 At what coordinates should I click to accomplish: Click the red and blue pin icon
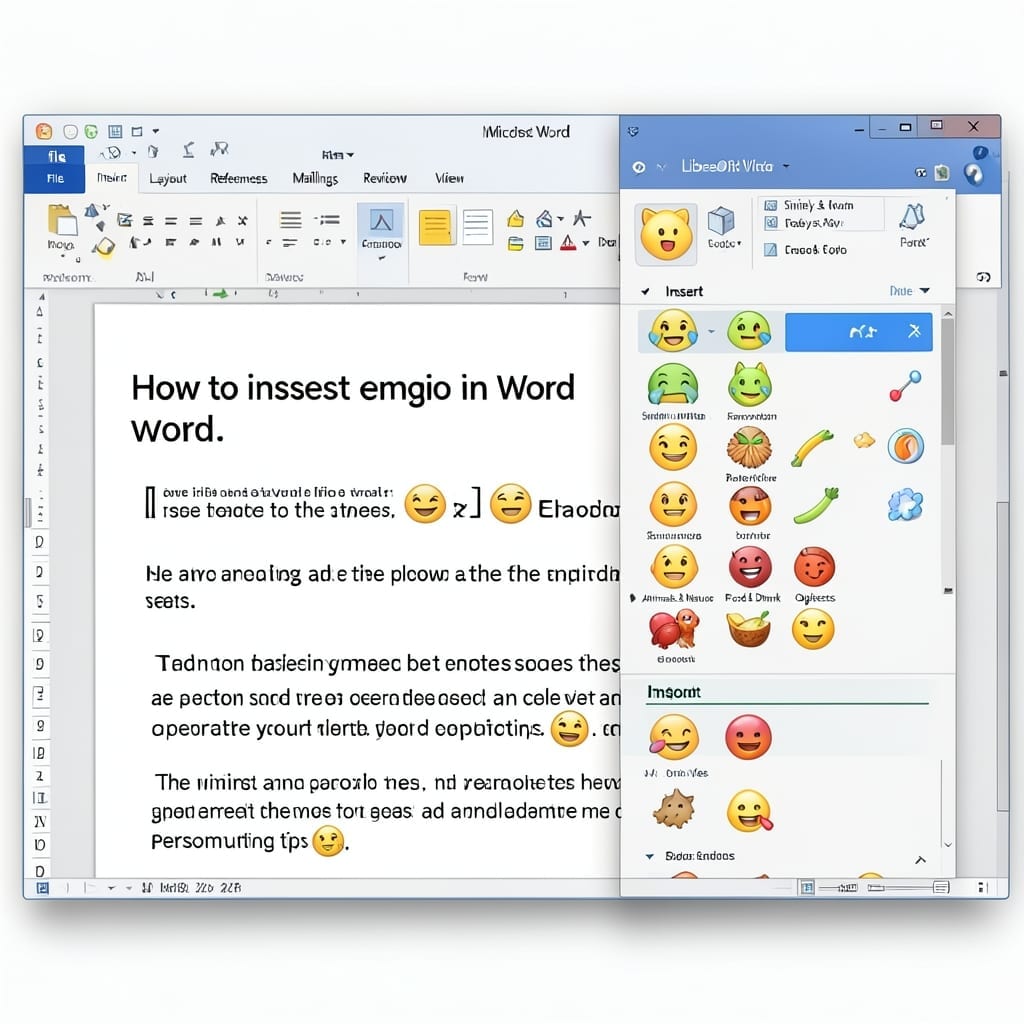(x=905, y=385)
